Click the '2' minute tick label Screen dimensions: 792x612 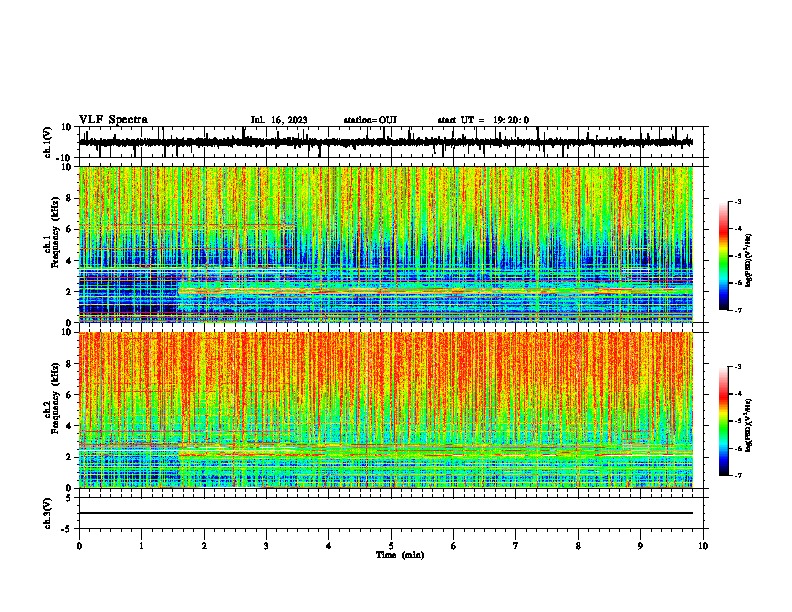204,546
